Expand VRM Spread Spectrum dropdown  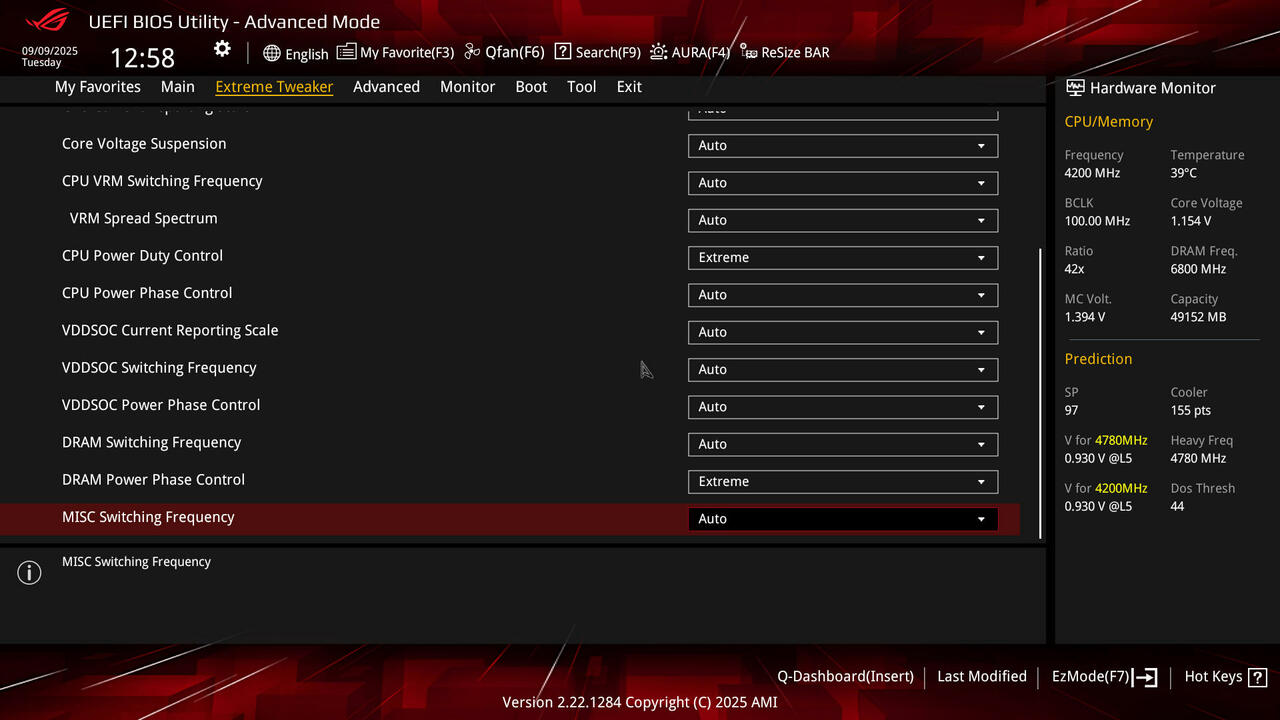point(843,220)
